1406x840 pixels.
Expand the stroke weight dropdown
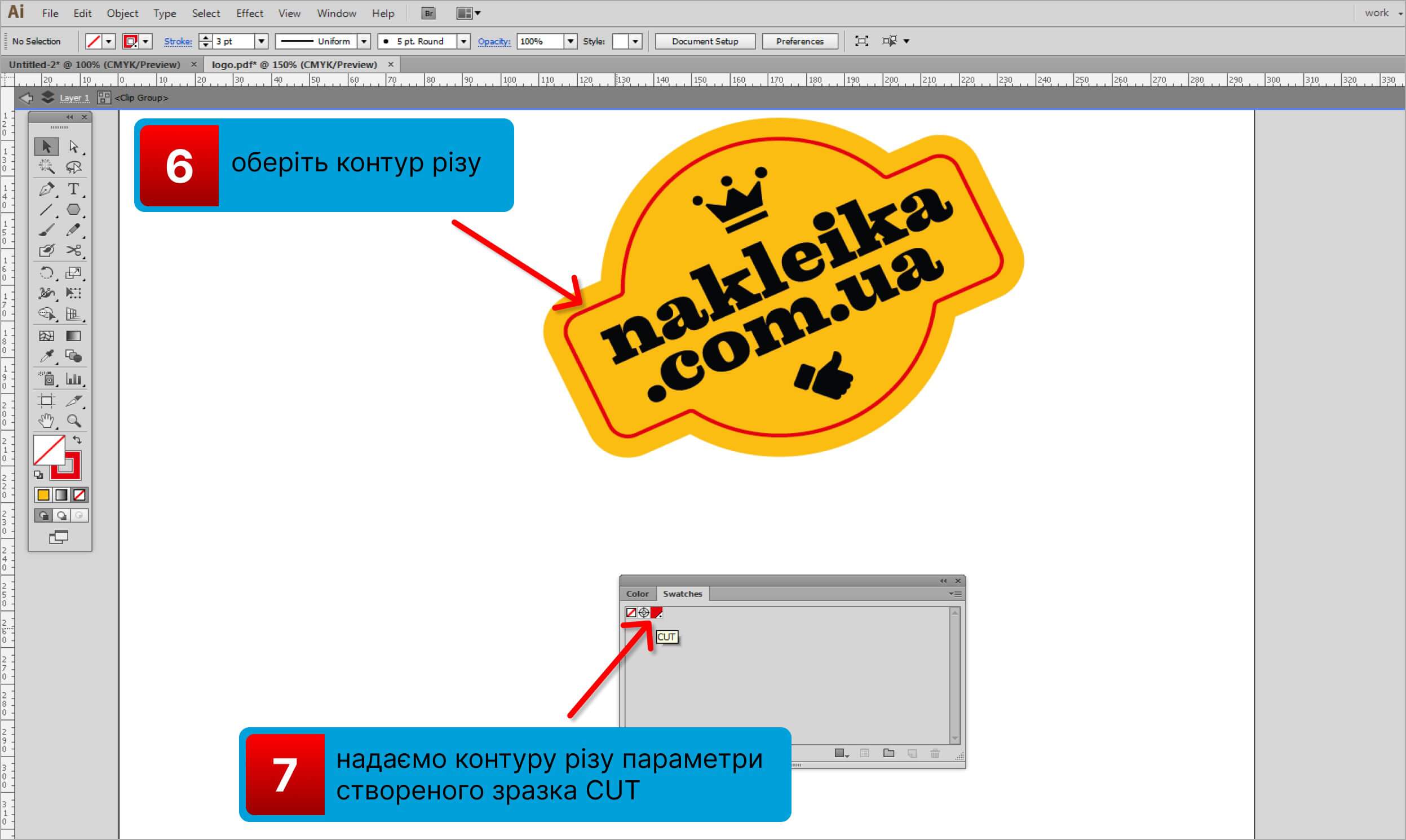pos(262,41)
